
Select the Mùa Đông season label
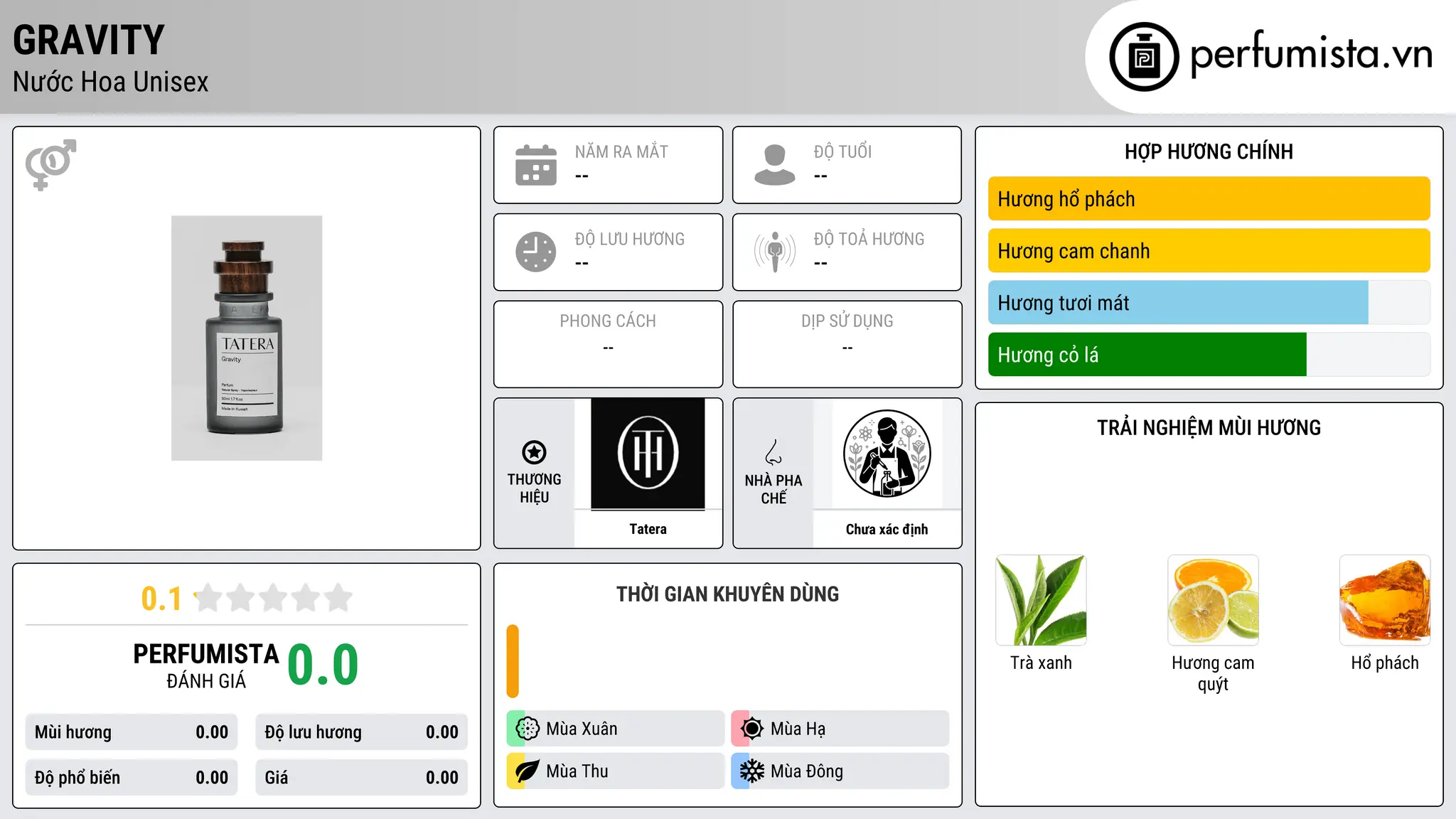pos(807,771)
